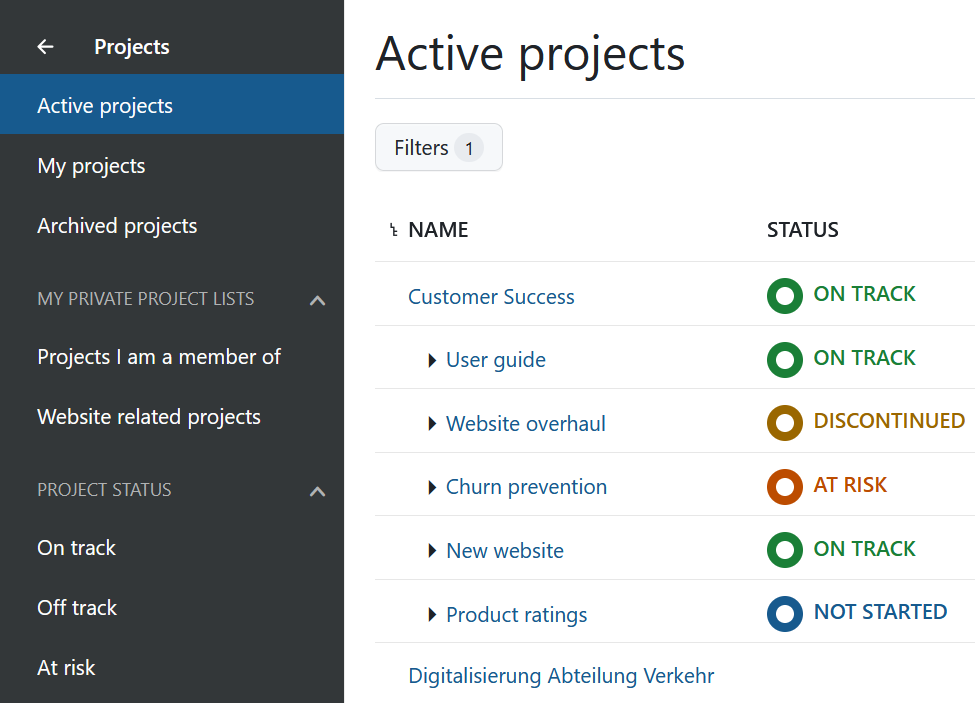Click the green status icon for Customer Success

click(784, 296)
